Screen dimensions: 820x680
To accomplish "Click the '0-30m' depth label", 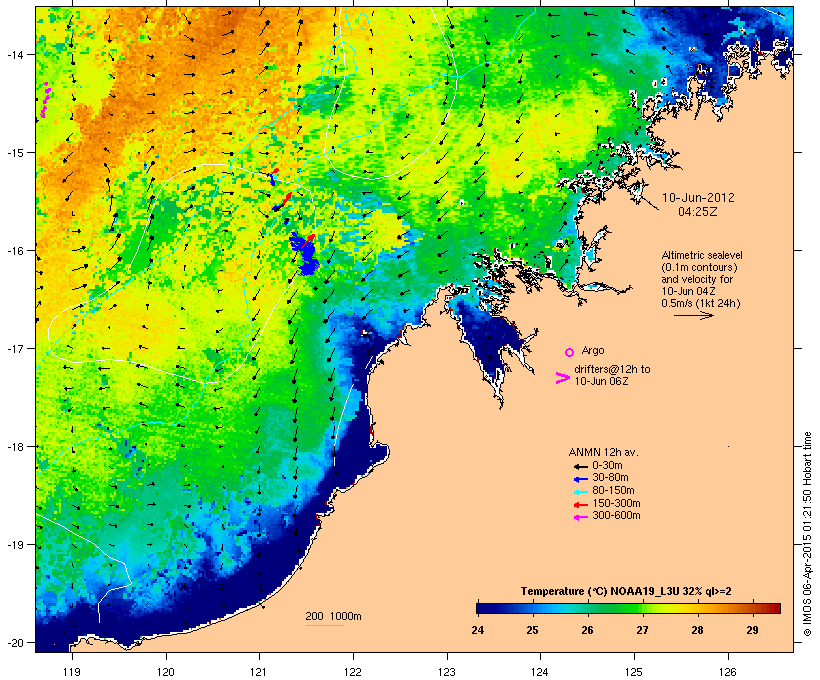I will coord(607,466).
